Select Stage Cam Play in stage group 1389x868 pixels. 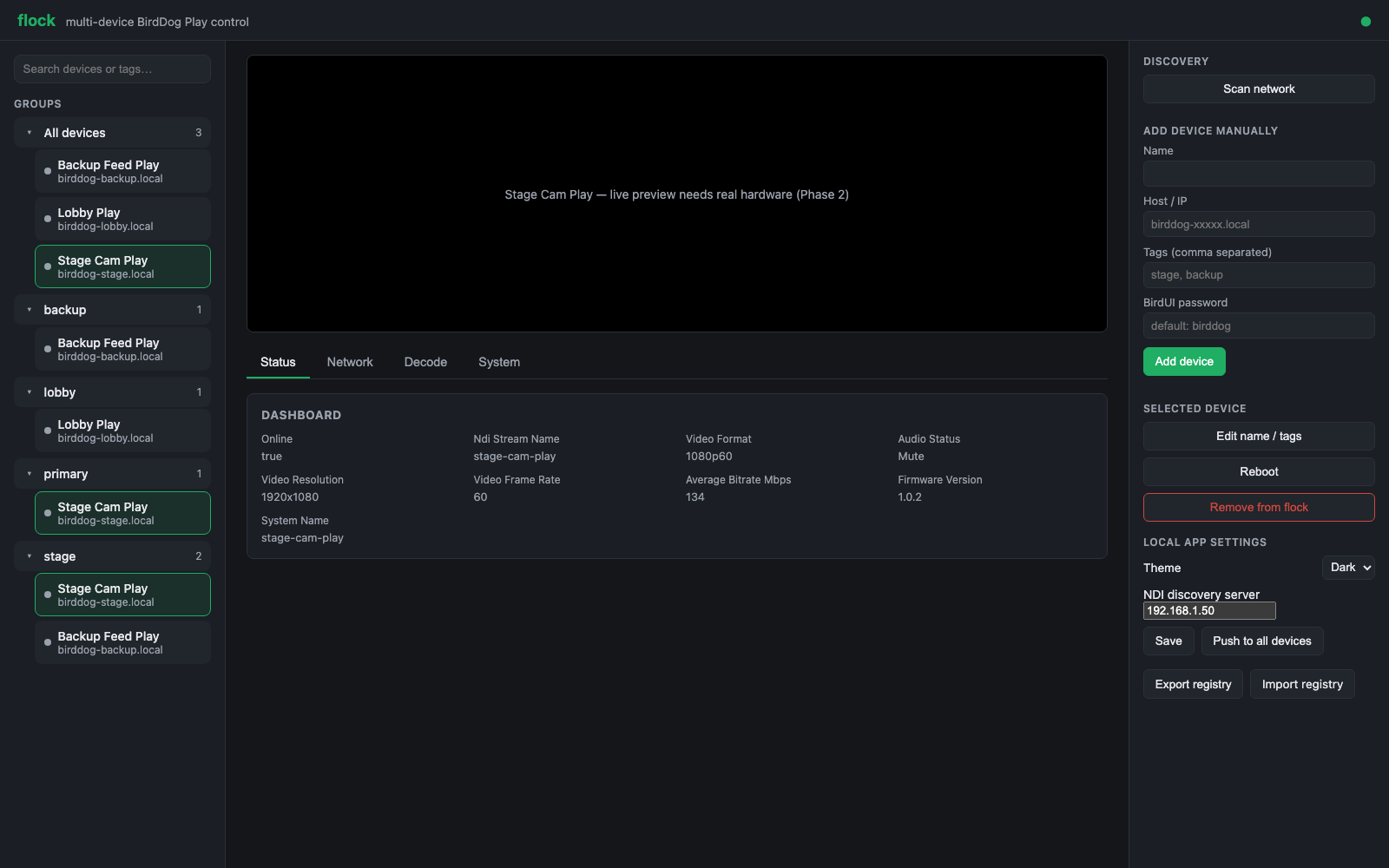(x=122, y=595)
